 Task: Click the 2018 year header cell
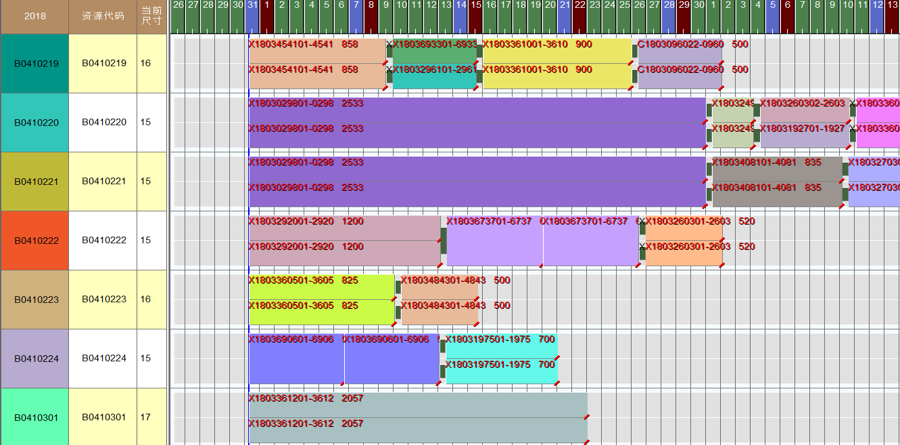coord(34,16)
